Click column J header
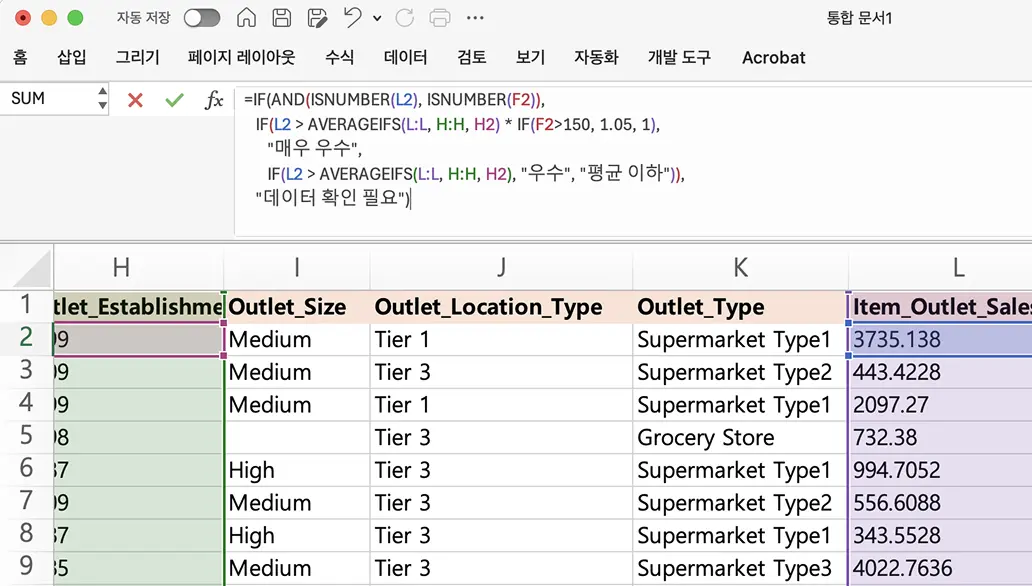 point(501,267)
